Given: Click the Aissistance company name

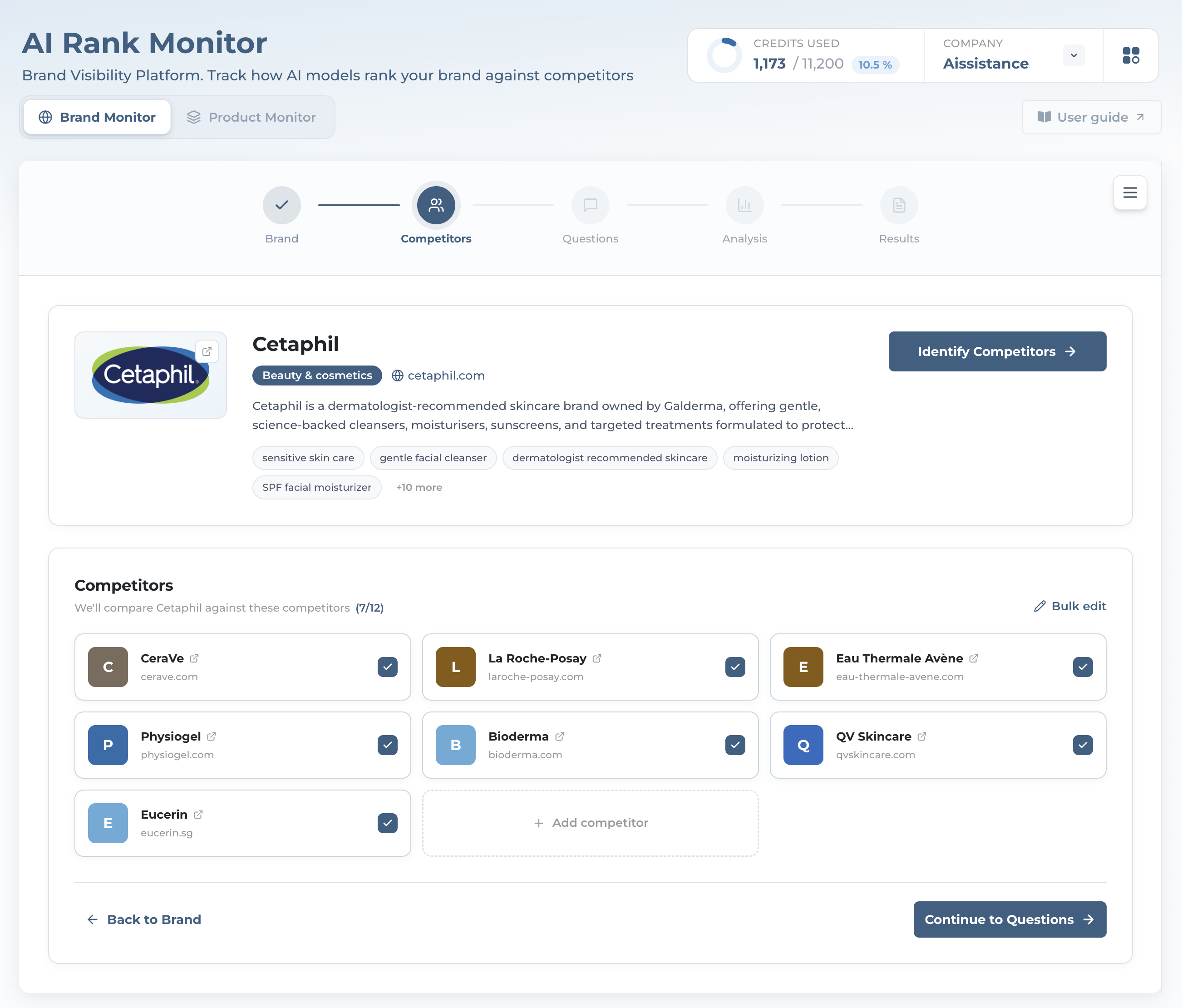Looking at the screenshot, I should pos(986,64).
